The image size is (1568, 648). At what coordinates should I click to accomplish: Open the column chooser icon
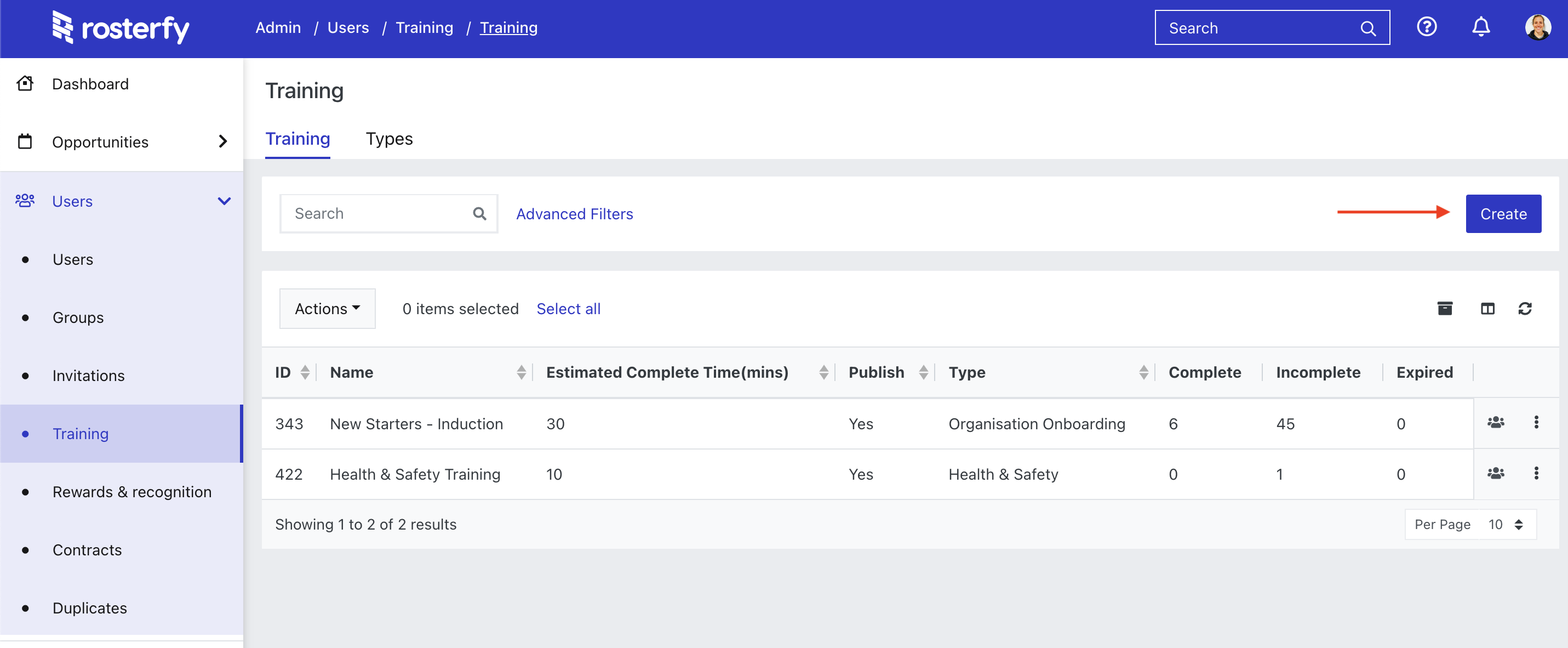click(x=1487, y=309)
